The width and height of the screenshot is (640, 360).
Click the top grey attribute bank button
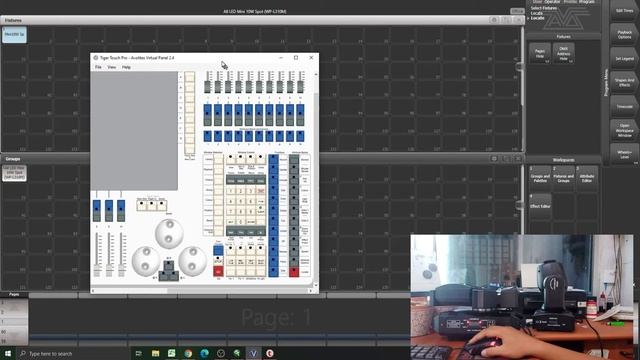pos(294,160)
